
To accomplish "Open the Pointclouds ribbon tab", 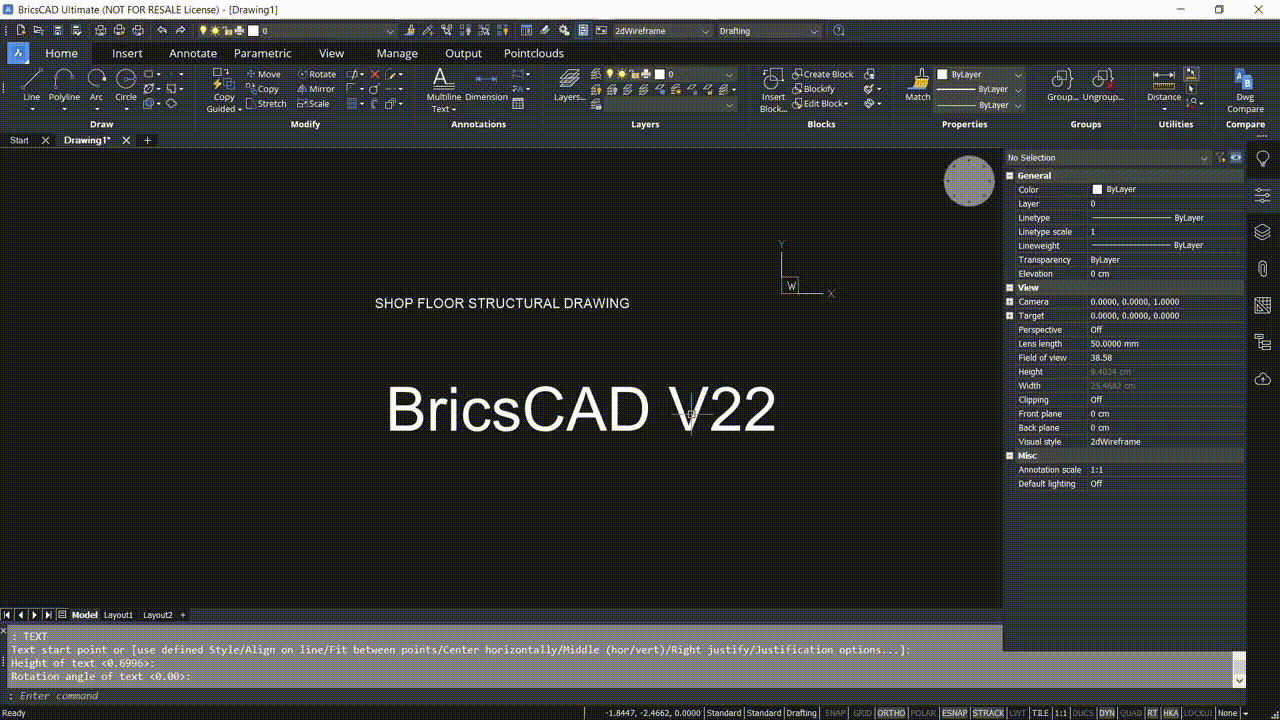I will 534,53.
